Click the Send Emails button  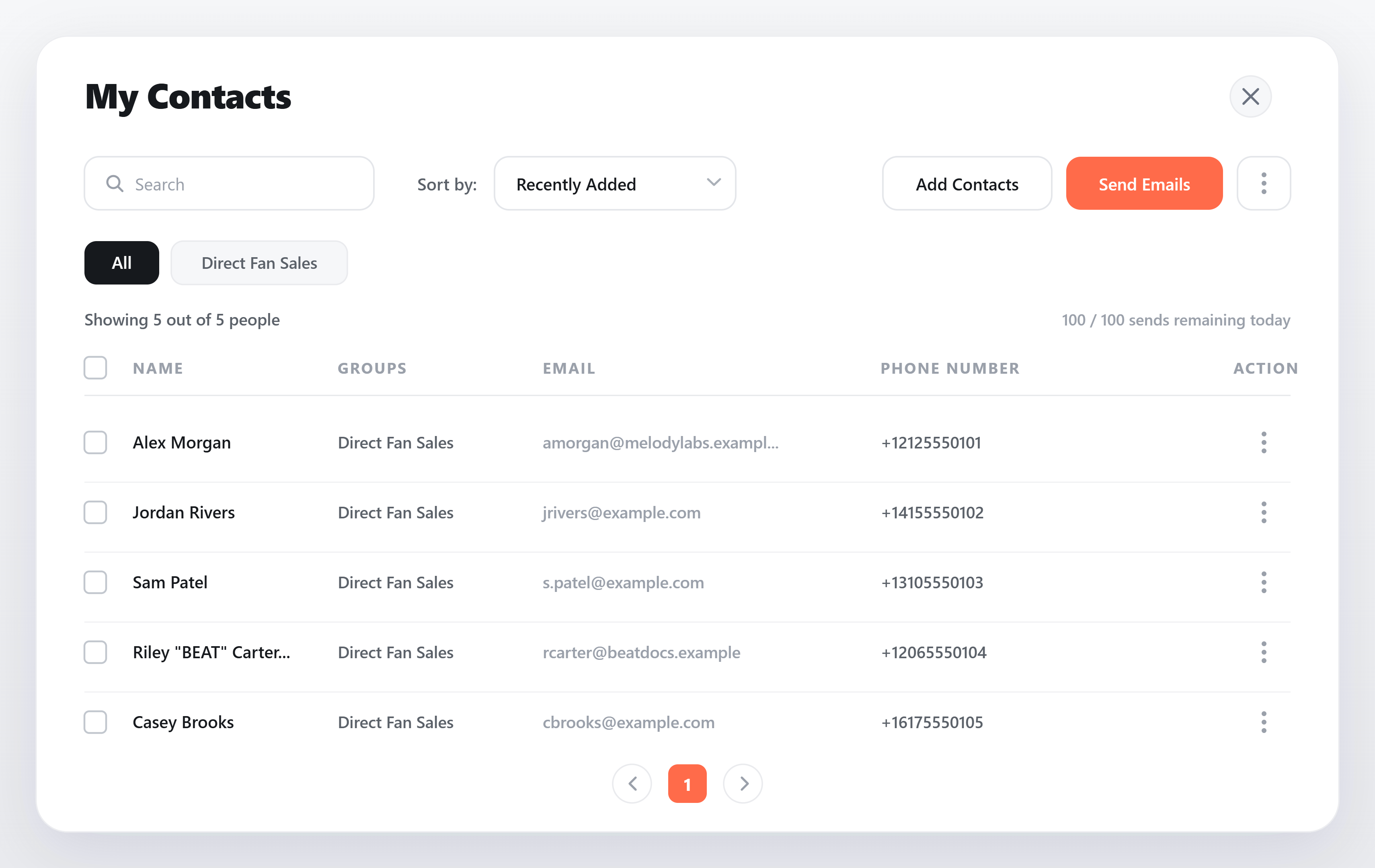click(1144, 184)
